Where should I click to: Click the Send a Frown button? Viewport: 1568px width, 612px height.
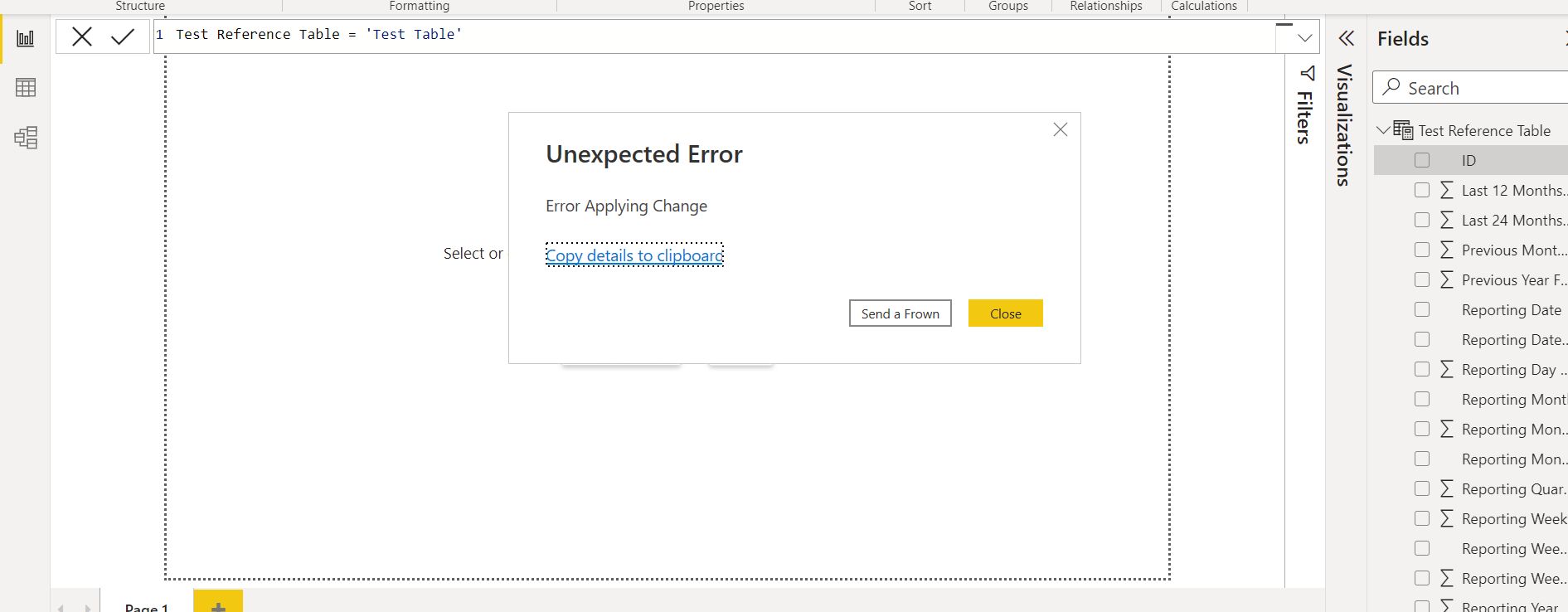pos(901,313)
